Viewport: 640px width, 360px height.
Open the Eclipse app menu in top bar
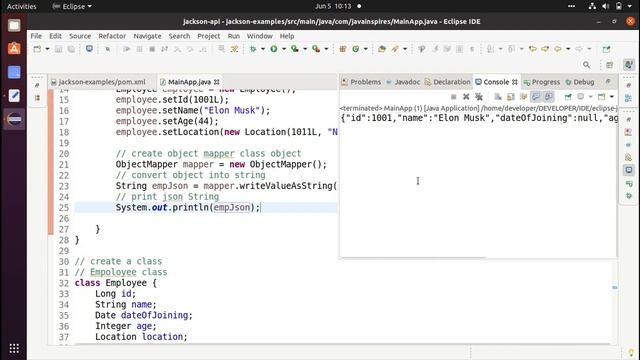[x=72, y=6]
